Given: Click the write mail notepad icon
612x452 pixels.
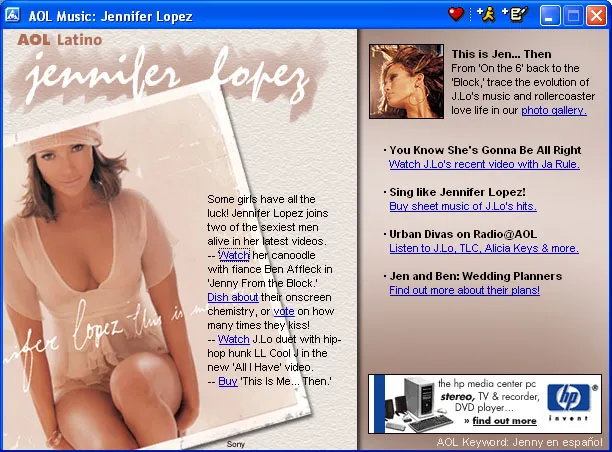Looking at the screenshot, I should click(x=515, y=14).
